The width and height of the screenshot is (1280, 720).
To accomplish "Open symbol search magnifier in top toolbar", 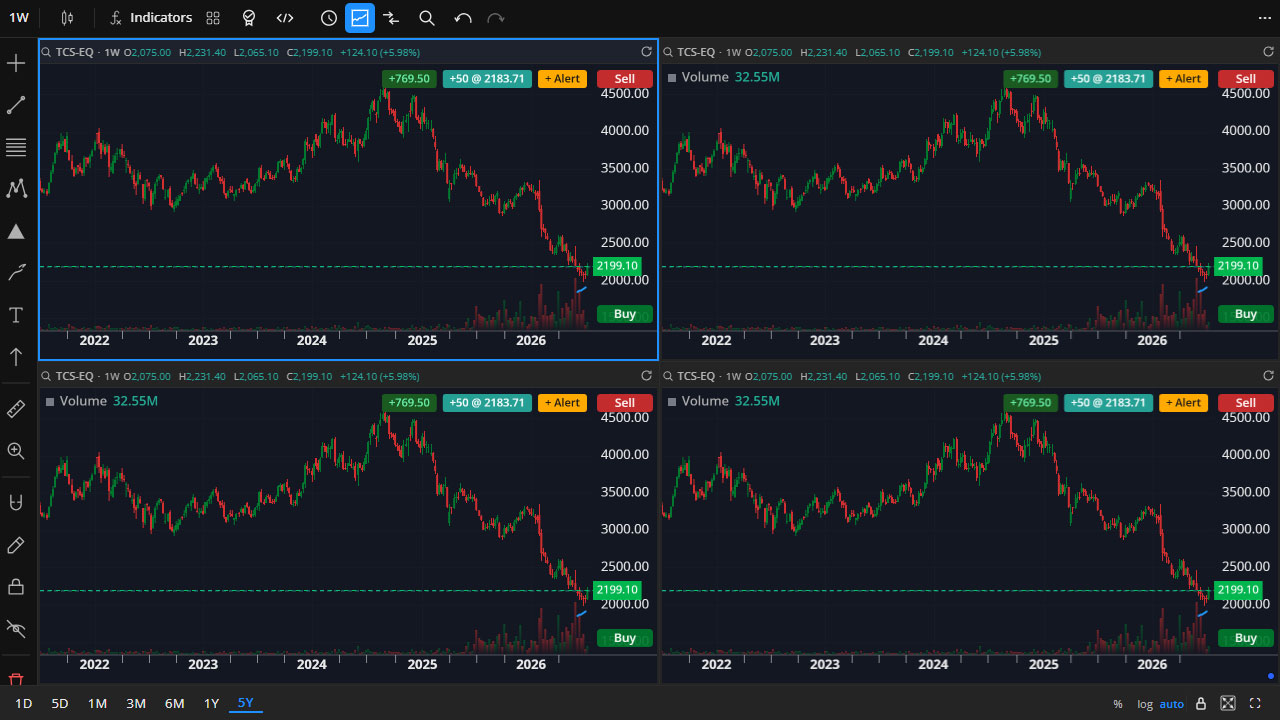I will pyautogui.click(x=427, y=18).
